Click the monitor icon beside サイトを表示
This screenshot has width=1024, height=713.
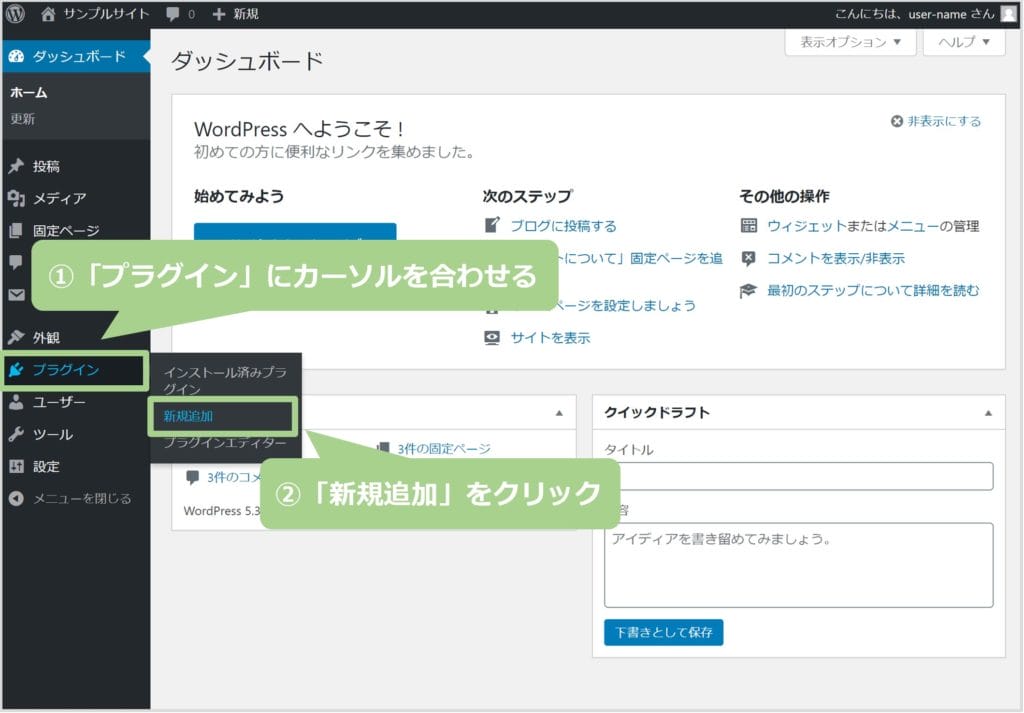click(x=492, y=338)
